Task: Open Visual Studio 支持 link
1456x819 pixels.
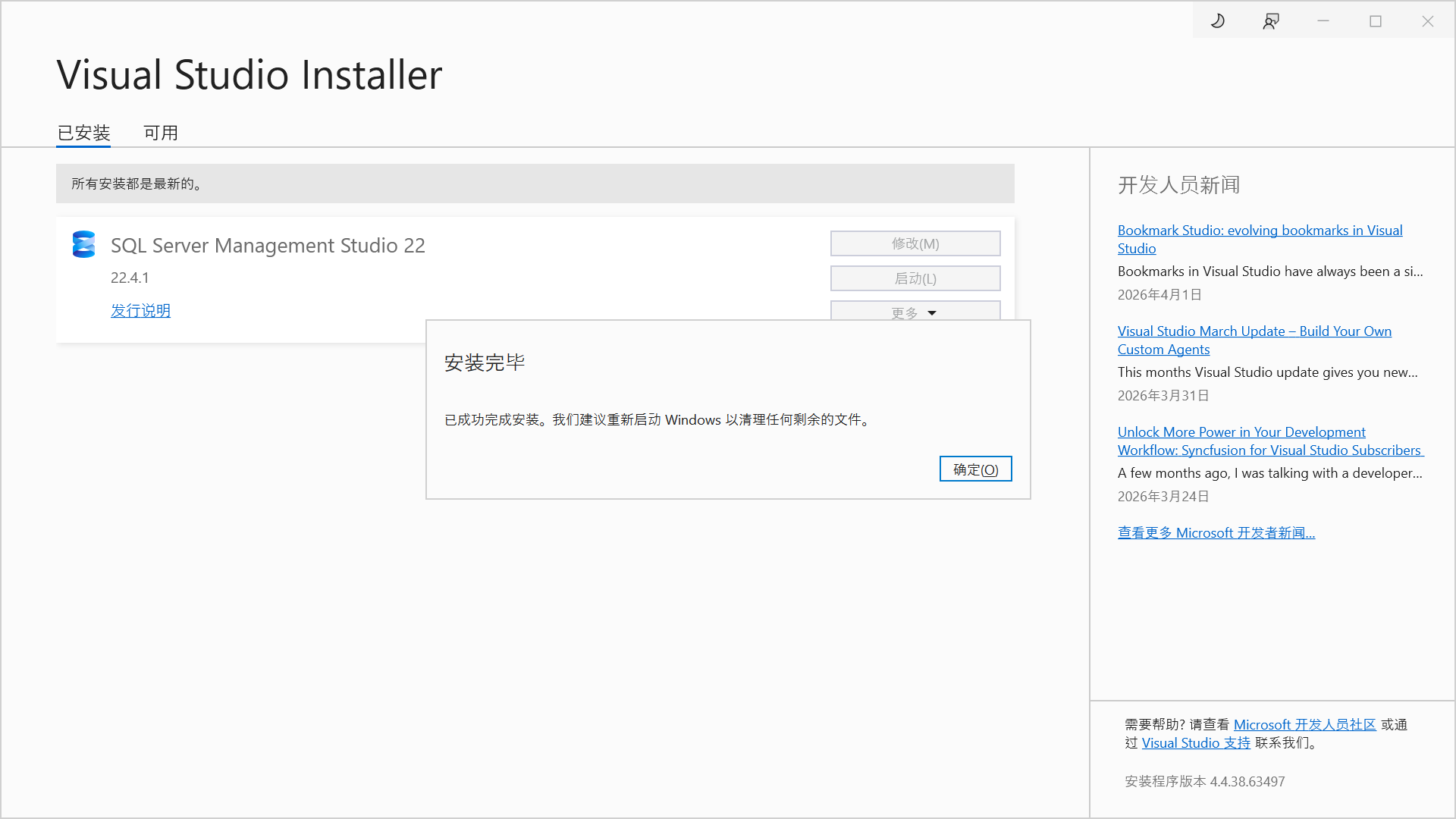Action: tap(1196, 743)
